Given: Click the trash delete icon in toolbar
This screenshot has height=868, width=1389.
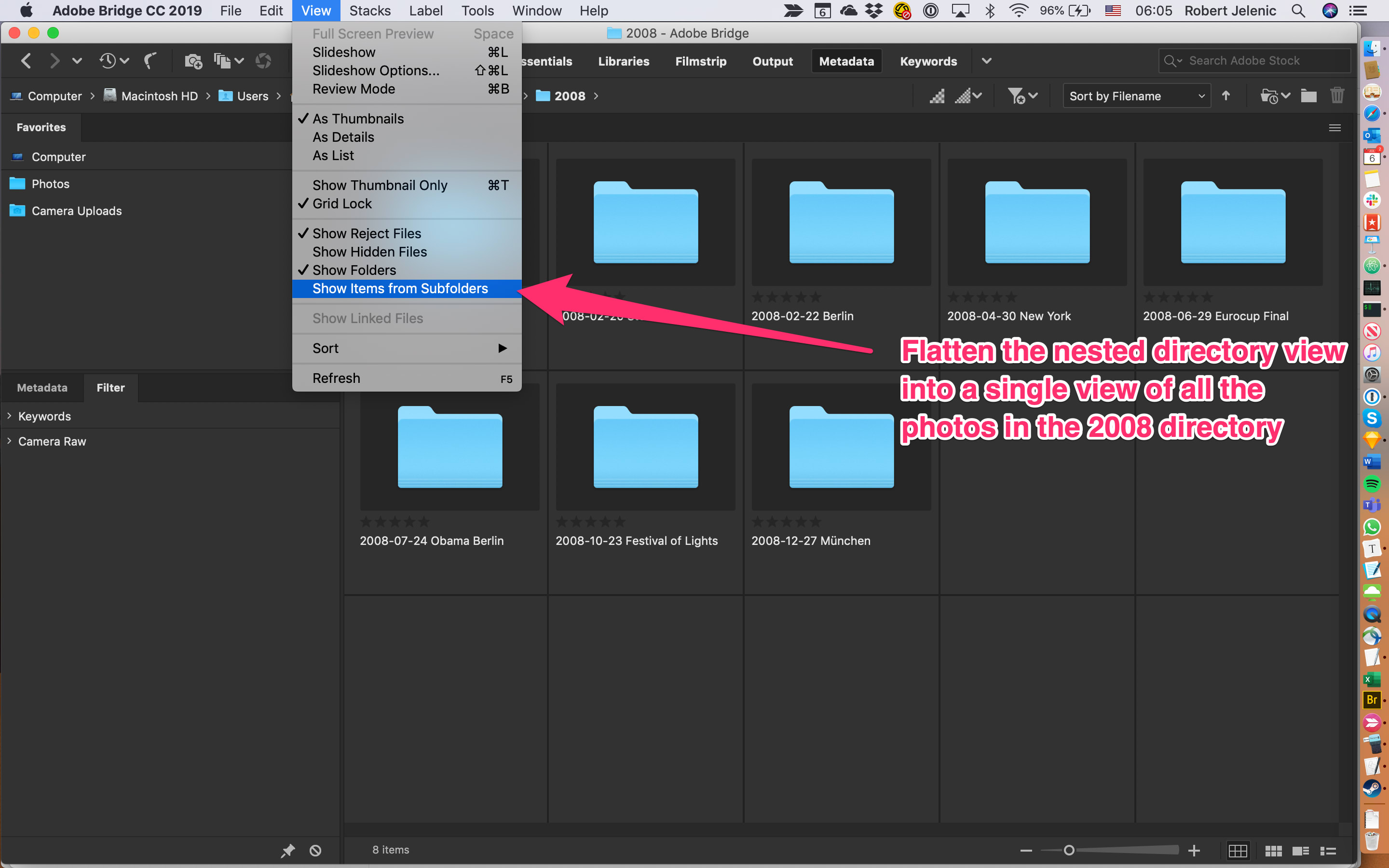Looking at the screenshot, I should [1337, 95].
